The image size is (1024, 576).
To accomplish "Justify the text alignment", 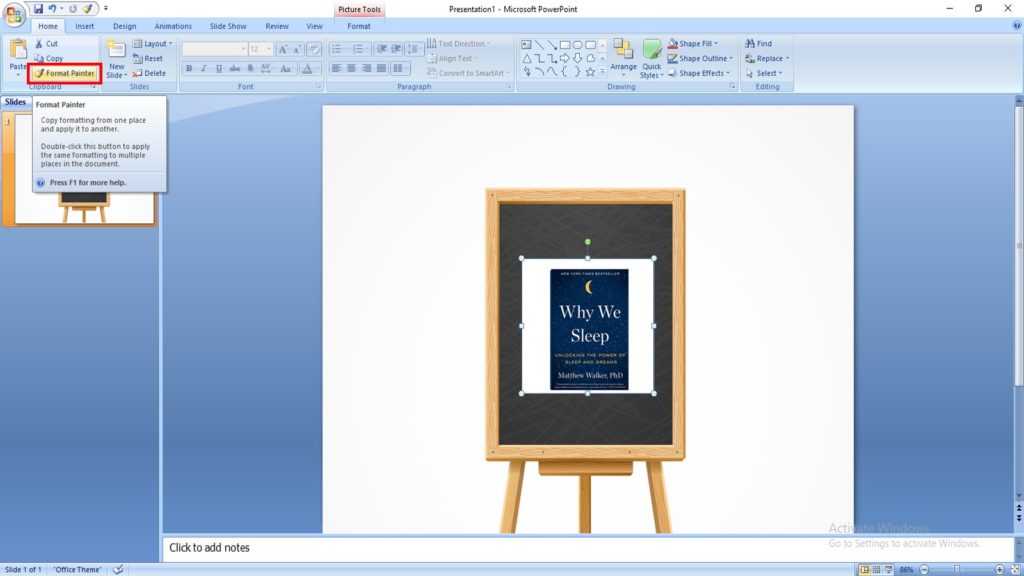I will 381,69.
